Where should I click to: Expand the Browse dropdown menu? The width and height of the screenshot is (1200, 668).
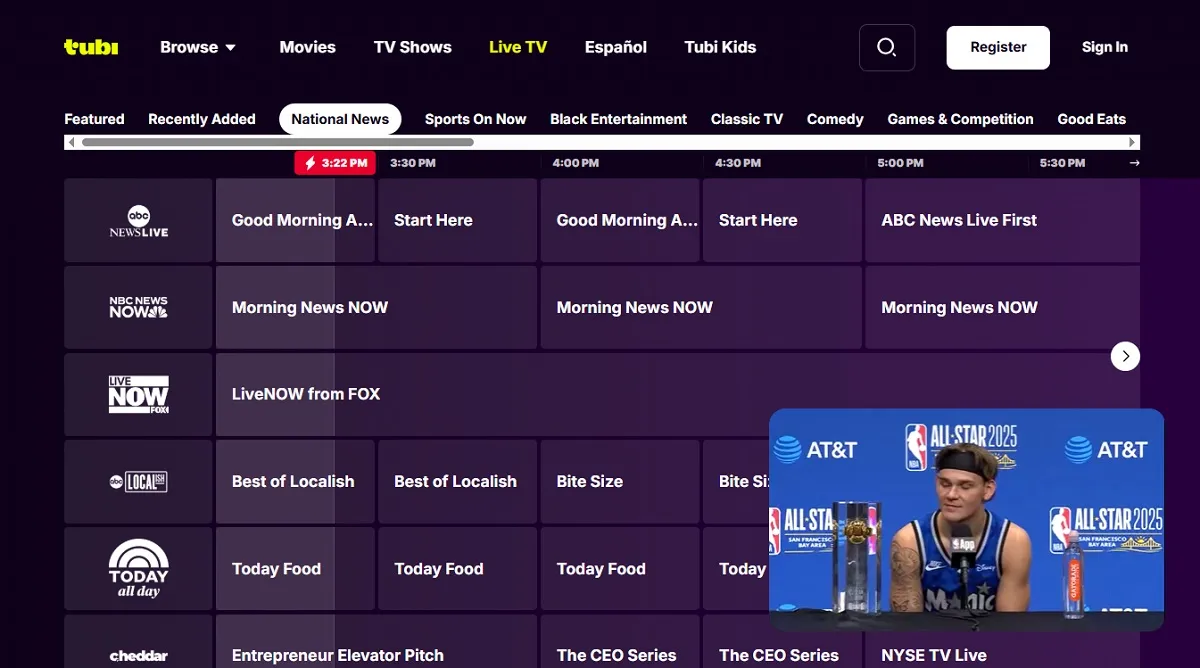point(198,47)
